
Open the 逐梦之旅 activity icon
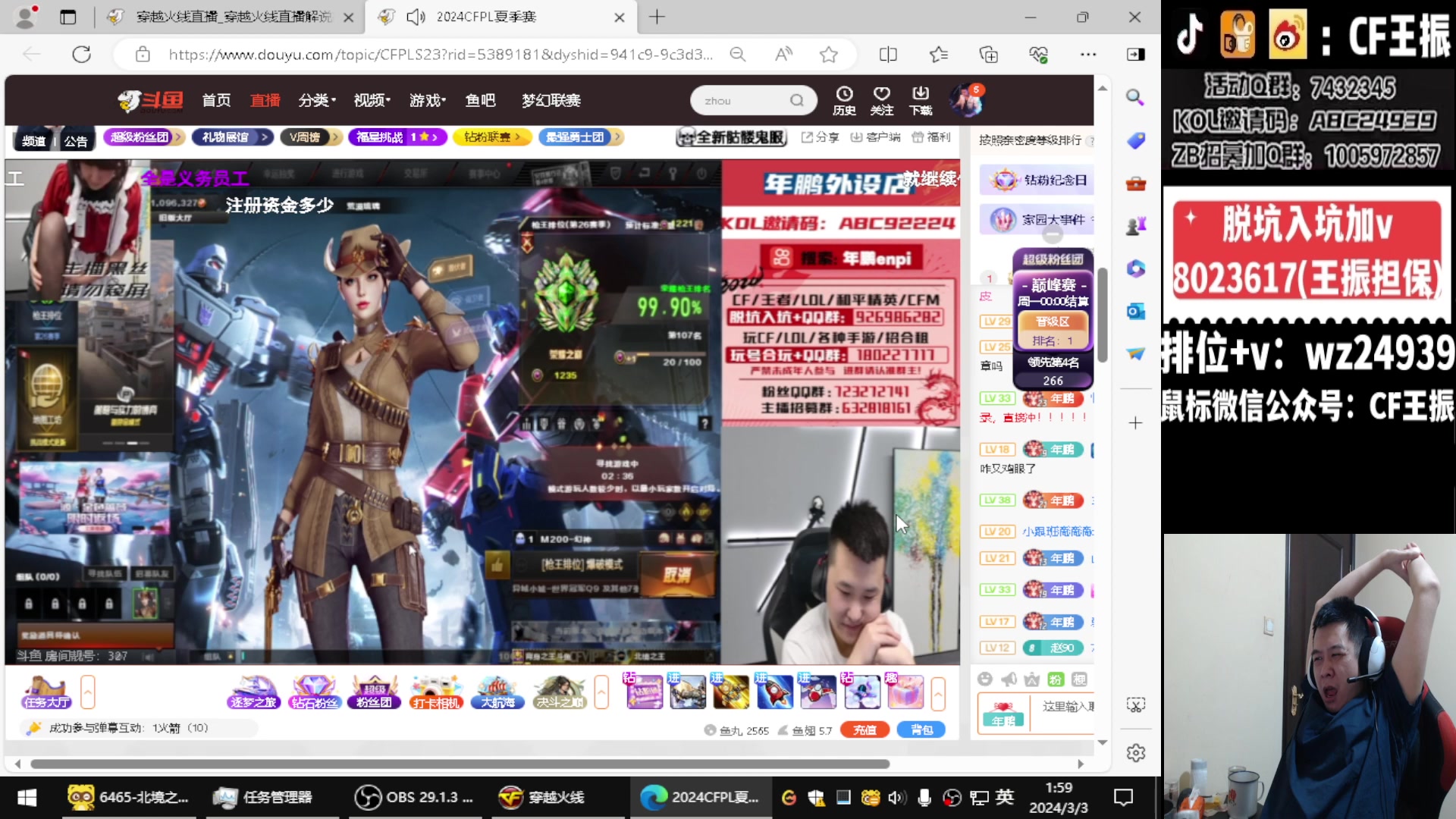point(253,692)
